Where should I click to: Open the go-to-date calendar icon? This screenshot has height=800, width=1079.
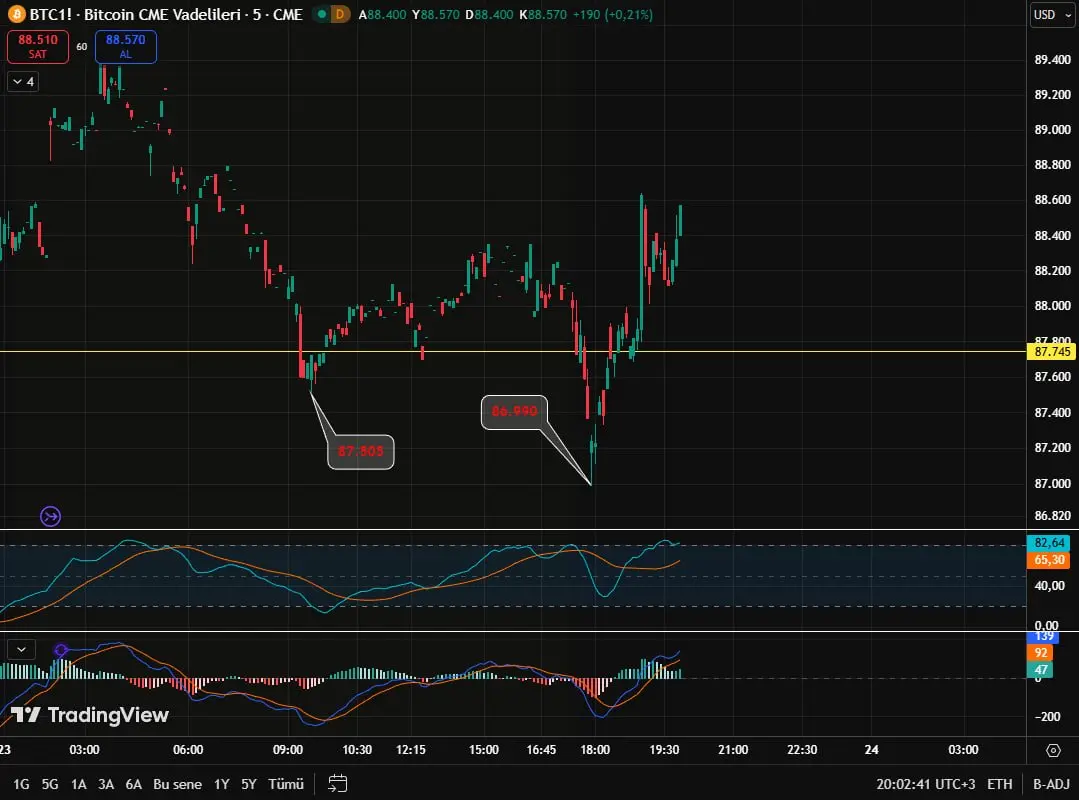(x=338, y=784)
